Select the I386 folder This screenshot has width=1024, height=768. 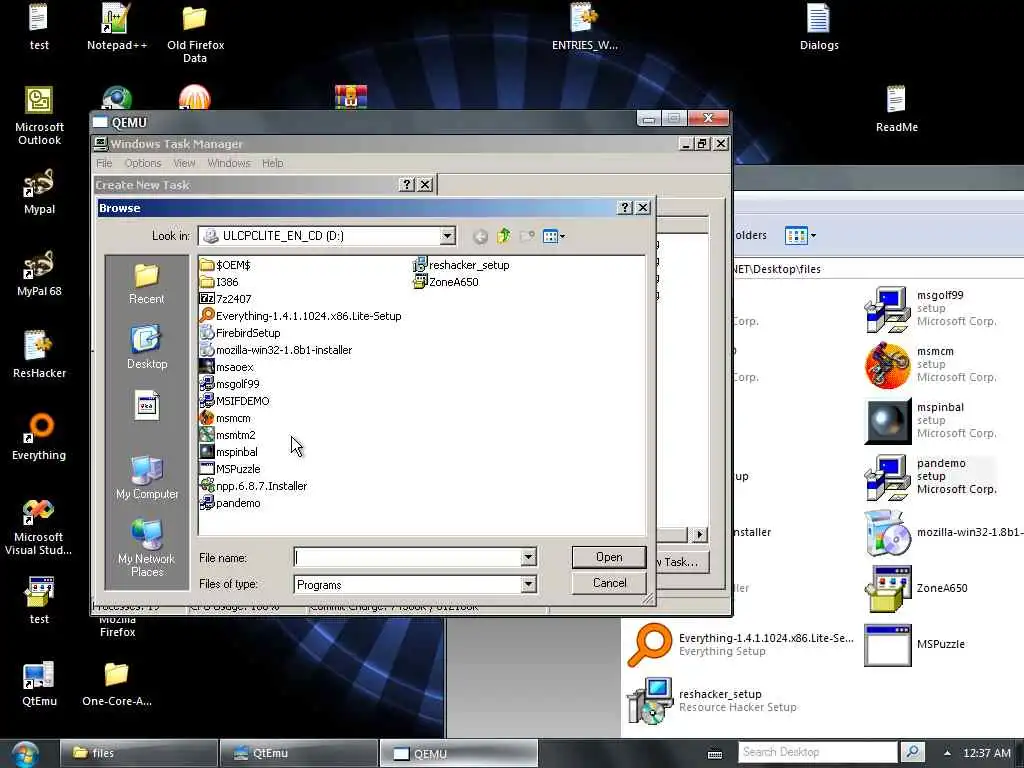tap(219, 281)
